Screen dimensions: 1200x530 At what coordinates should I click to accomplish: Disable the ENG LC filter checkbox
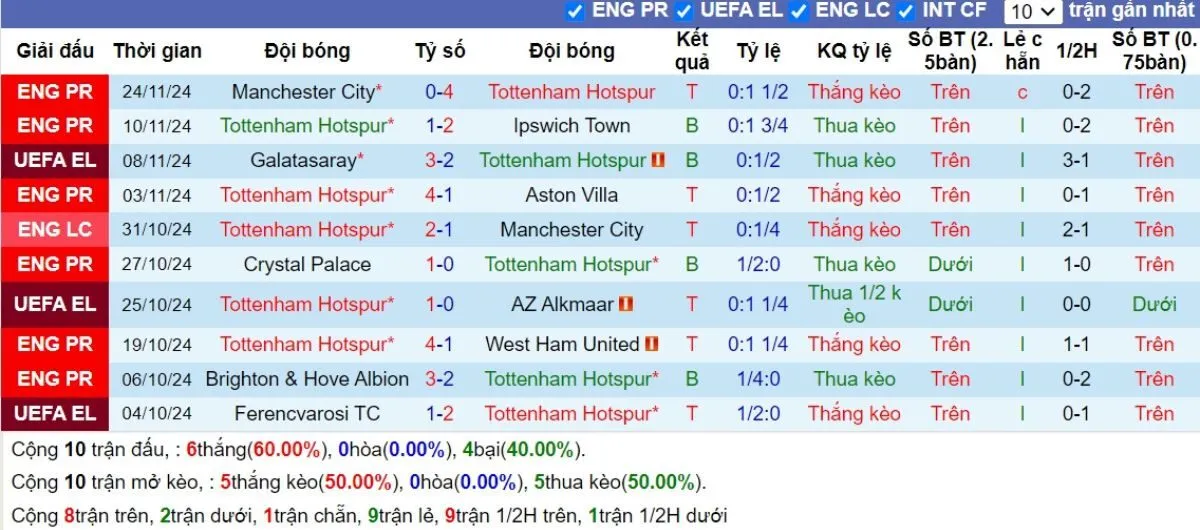point(798,11)
